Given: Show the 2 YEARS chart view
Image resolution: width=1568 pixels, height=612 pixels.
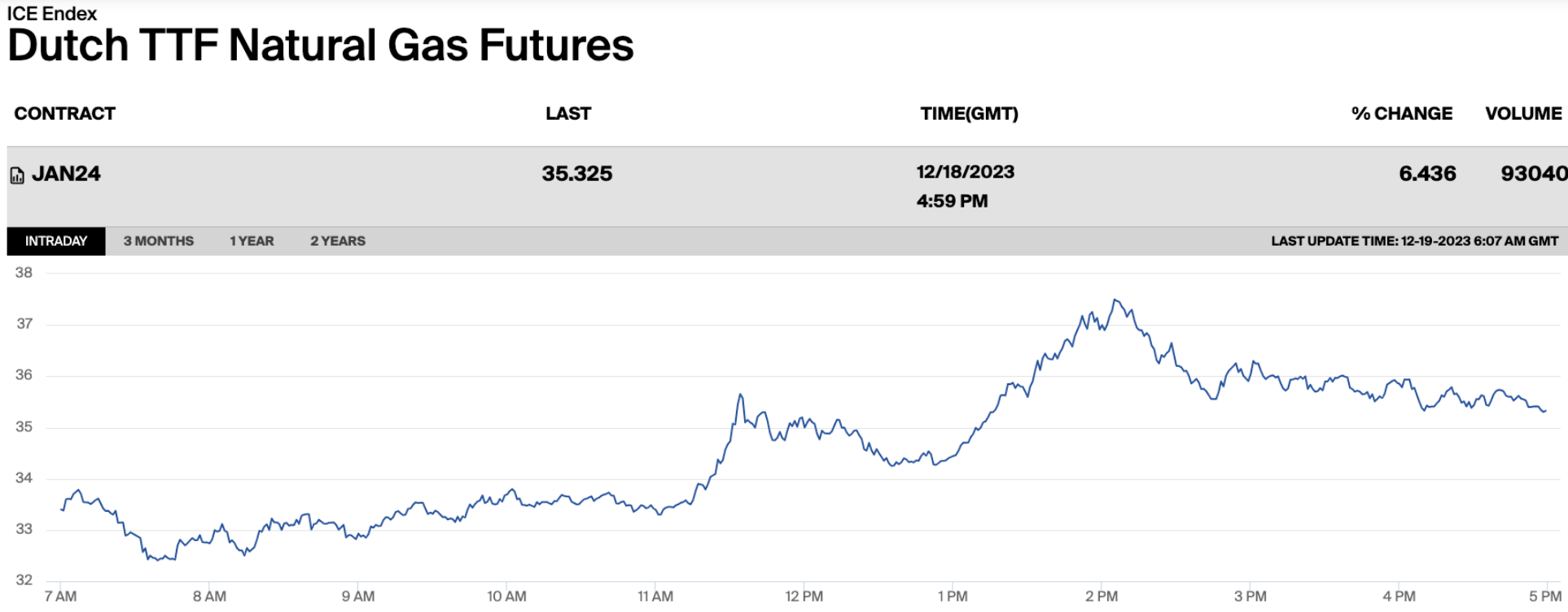Looking at the screenshot, I should [338, 241].
